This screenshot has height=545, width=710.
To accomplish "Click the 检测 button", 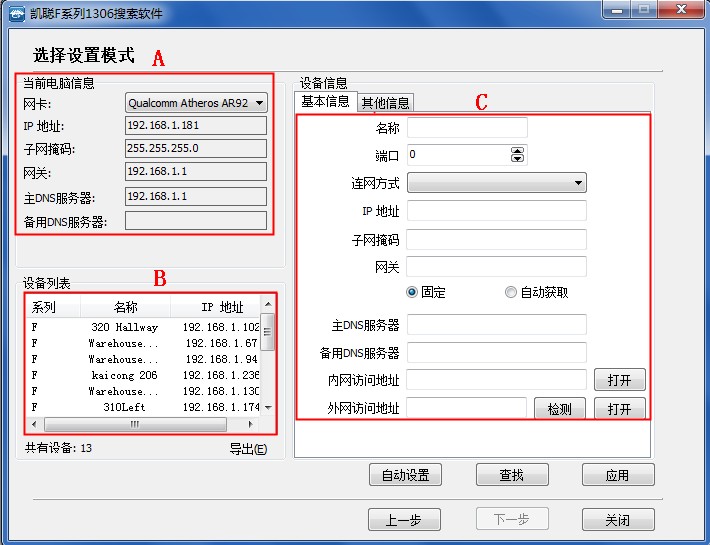I will [x=560, y=408].
